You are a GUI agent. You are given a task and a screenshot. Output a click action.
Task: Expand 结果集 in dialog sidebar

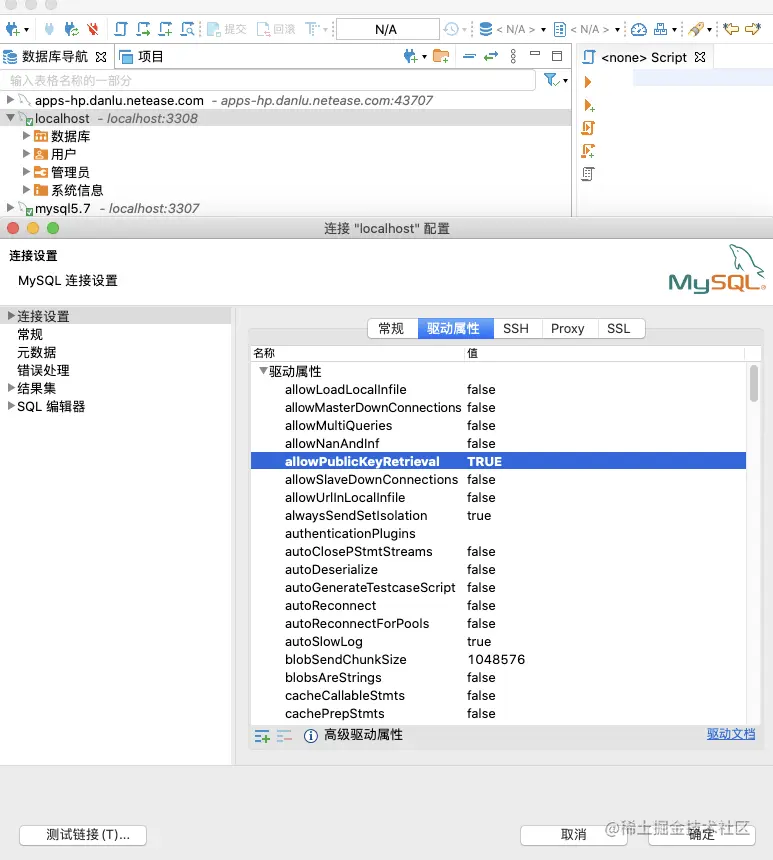[x=10, y=388]
